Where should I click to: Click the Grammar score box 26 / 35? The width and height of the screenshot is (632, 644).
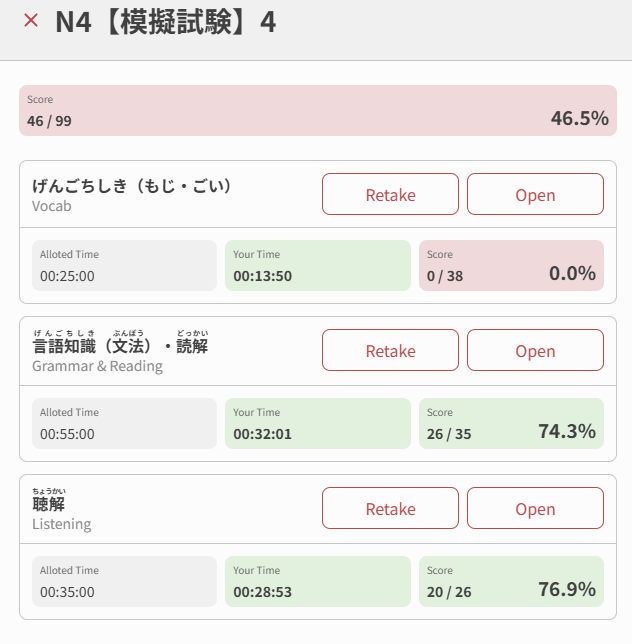pos(511,424)
